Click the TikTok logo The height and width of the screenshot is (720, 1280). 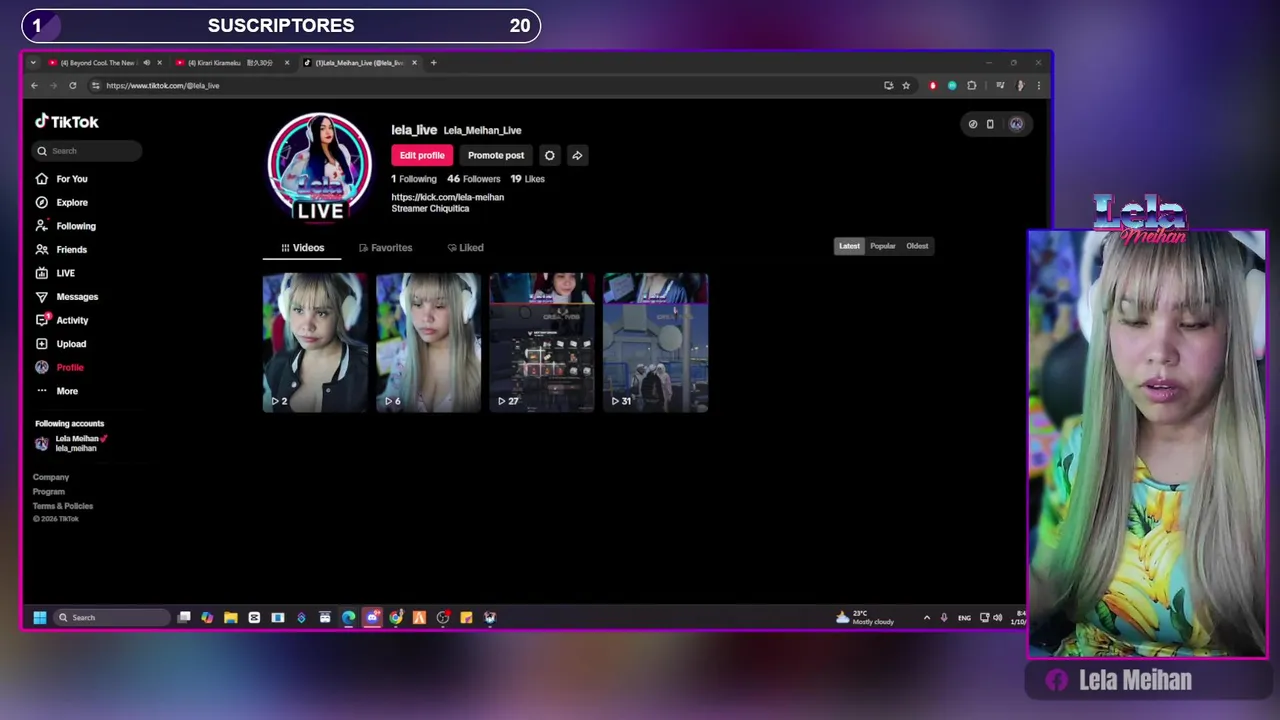point(67,122)
